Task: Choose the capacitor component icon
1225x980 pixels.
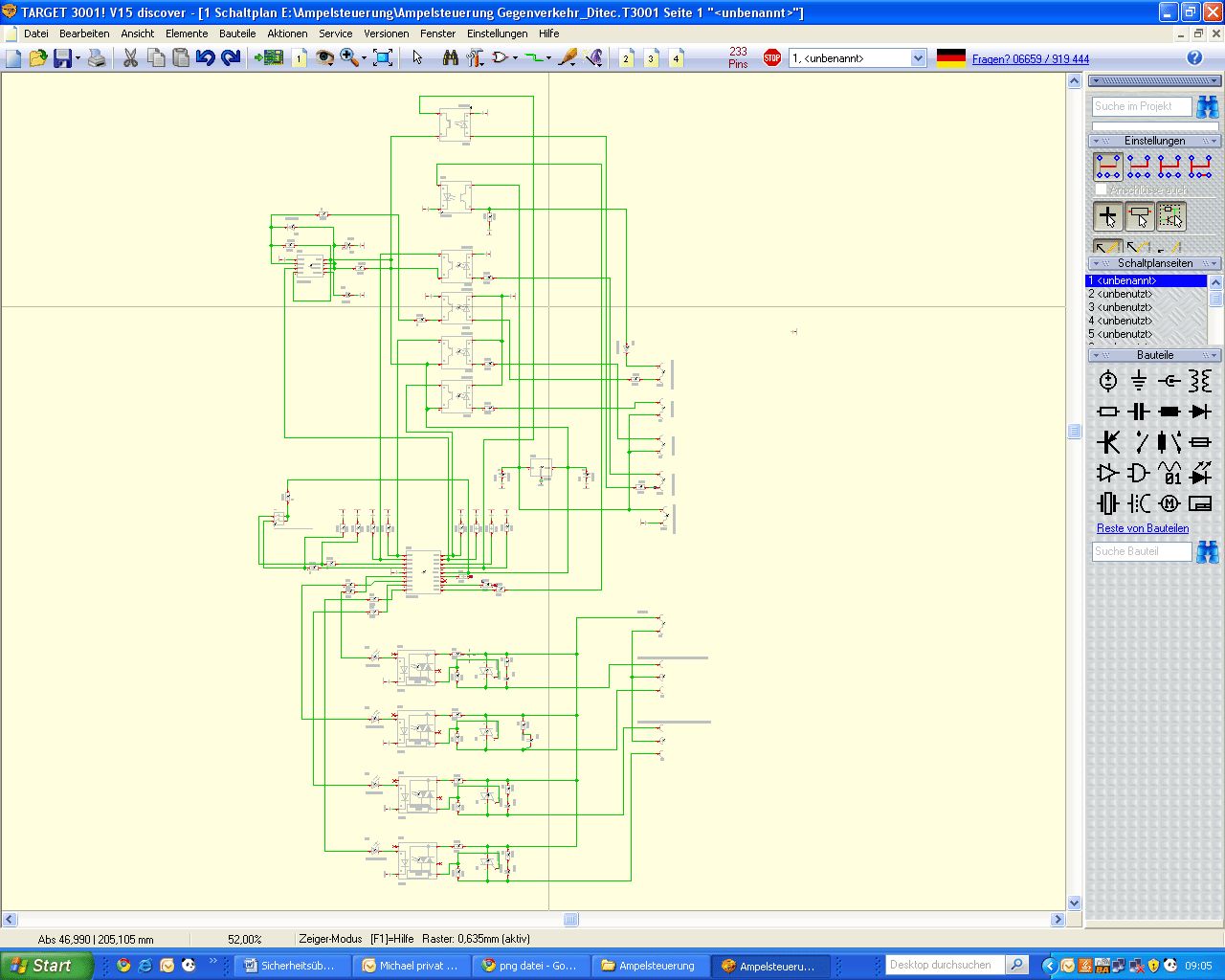Action: tap(1138, 412)
